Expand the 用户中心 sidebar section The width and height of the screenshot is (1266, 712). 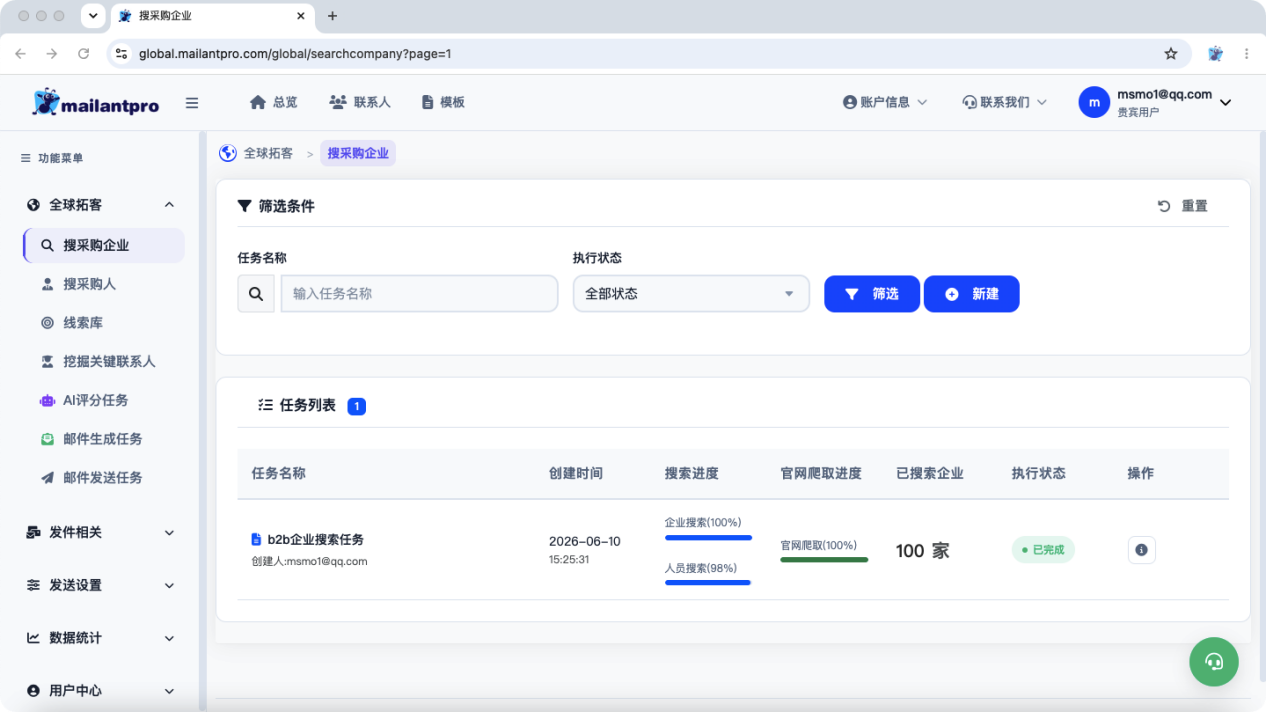click(100, 691)
